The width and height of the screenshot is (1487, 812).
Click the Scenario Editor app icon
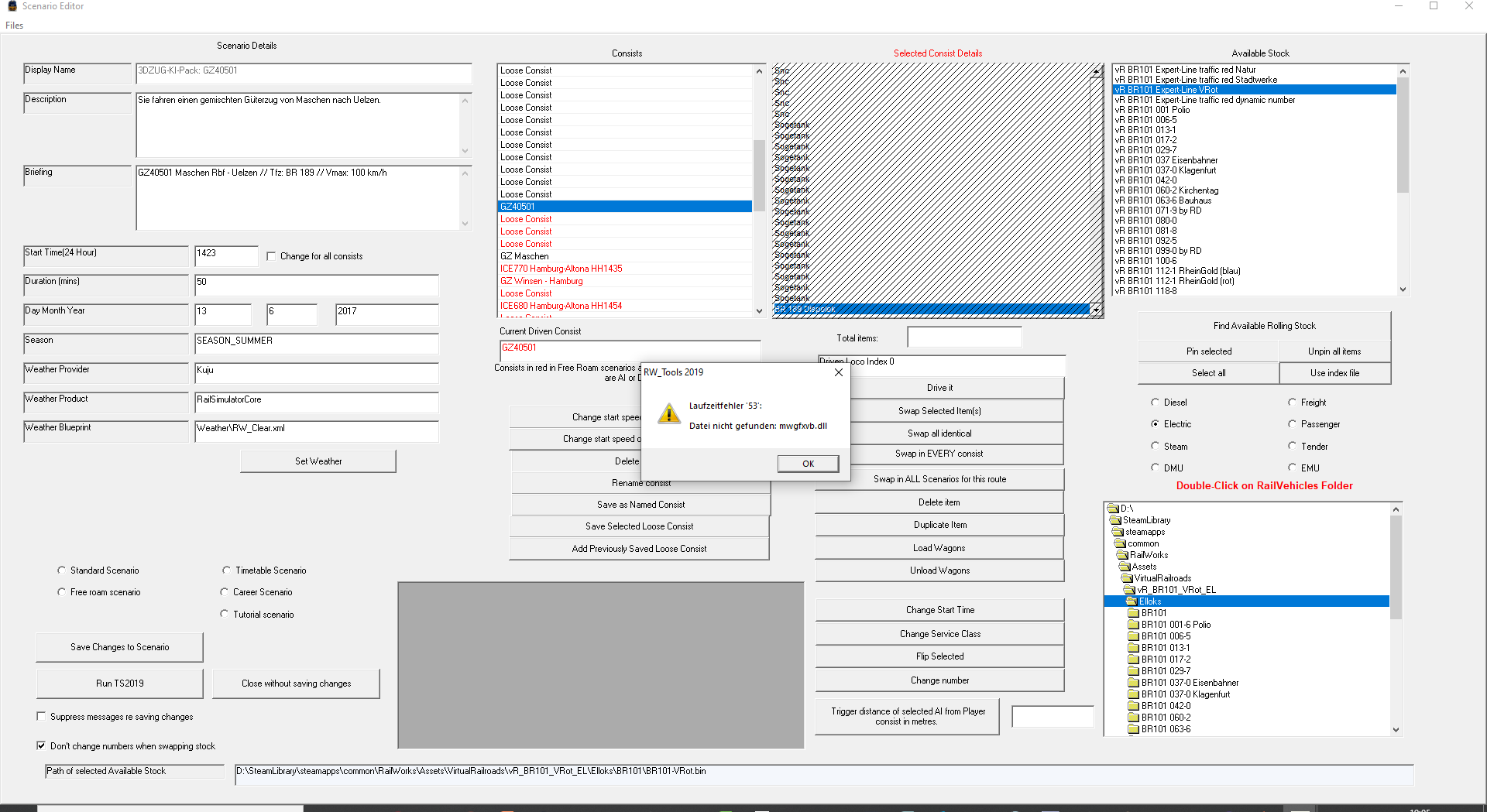click(12, 6)
